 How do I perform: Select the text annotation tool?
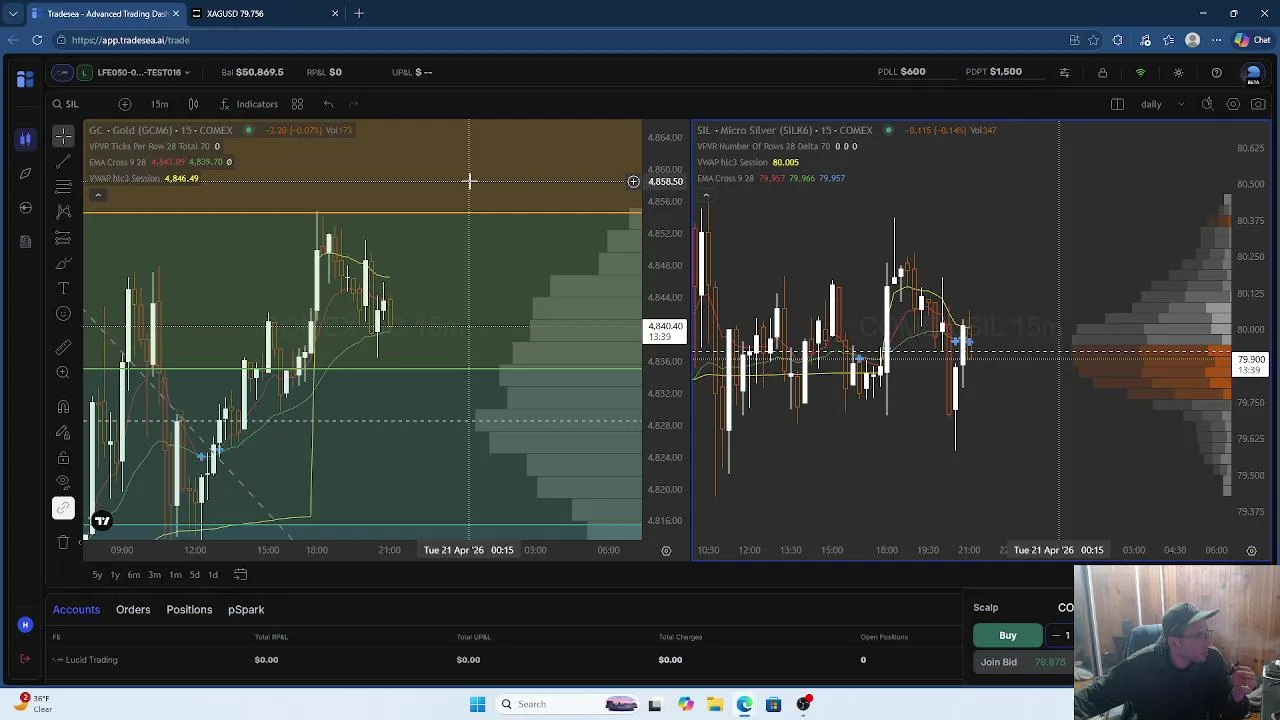[x=63, y=288]
